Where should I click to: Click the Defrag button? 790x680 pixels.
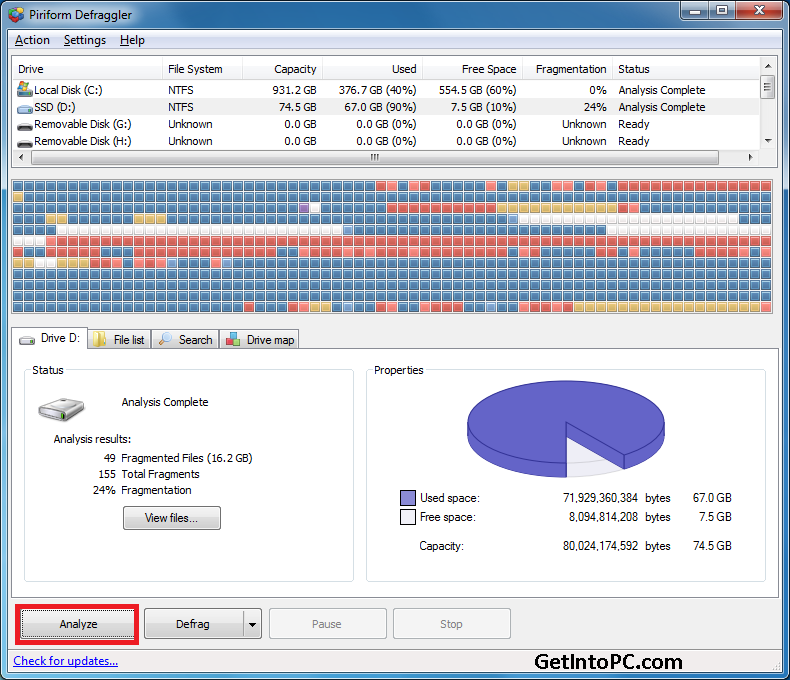pos(193,624)
